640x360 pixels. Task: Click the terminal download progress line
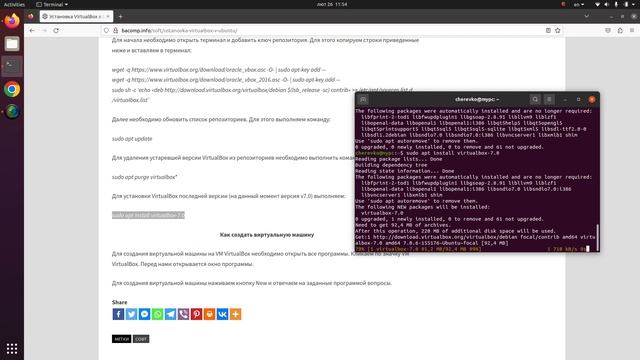[x=472, y=249]
